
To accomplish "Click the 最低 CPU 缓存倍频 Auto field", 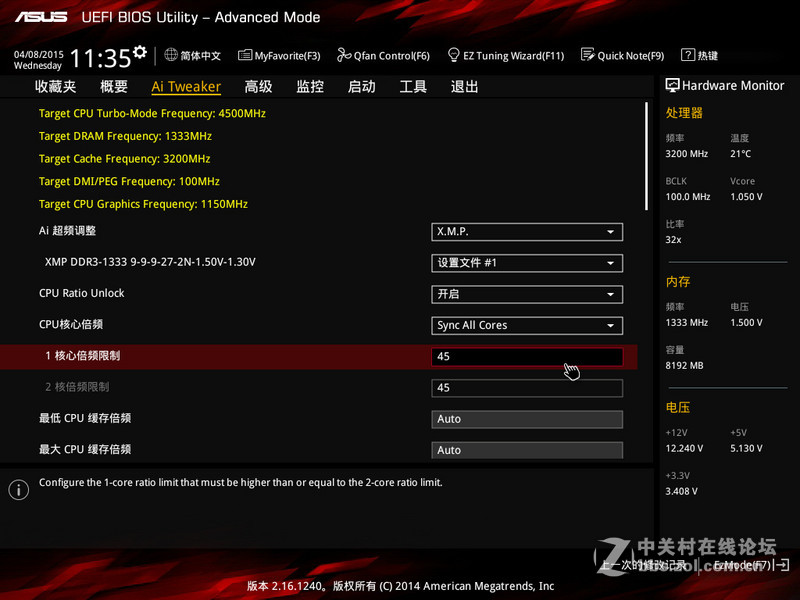I will 527,418.
